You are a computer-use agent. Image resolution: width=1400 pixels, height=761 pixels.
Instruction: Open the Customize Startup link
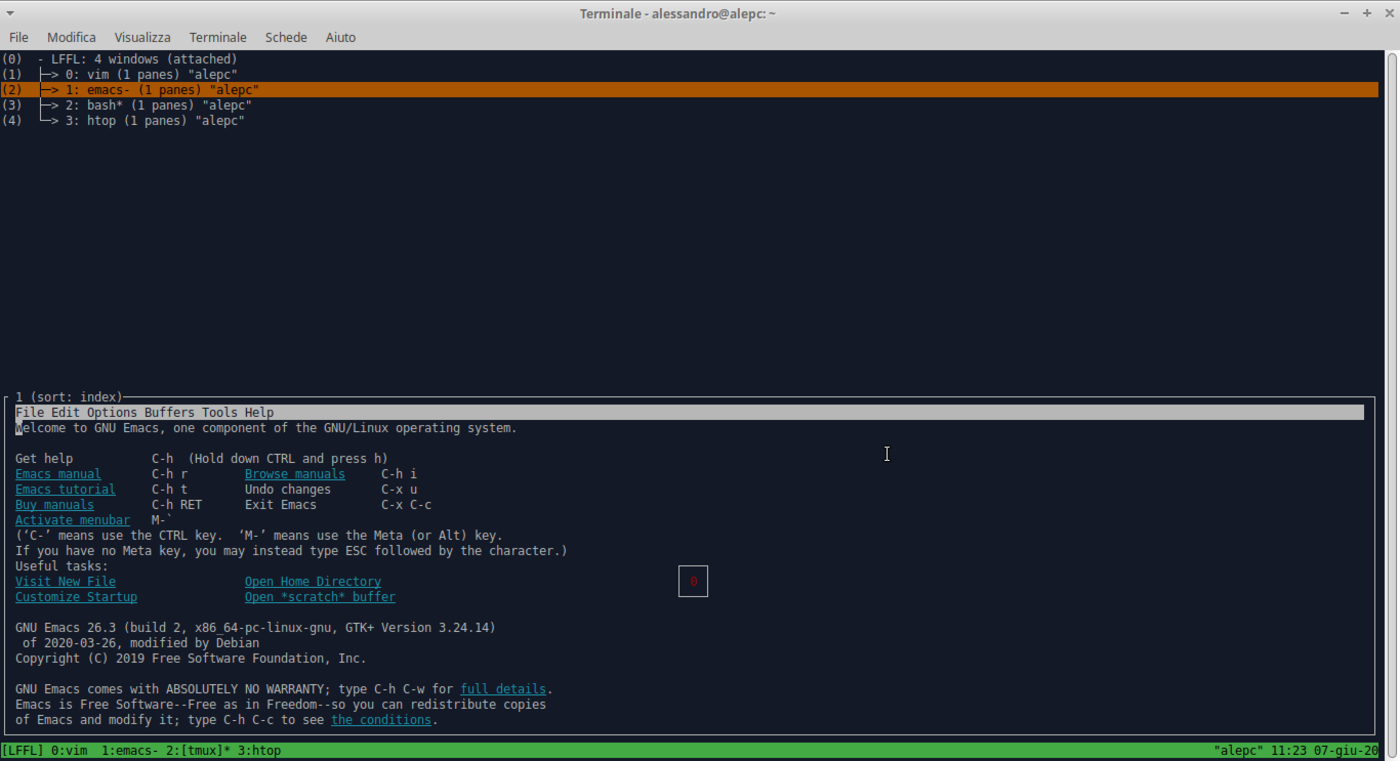[x=76, y=597]
